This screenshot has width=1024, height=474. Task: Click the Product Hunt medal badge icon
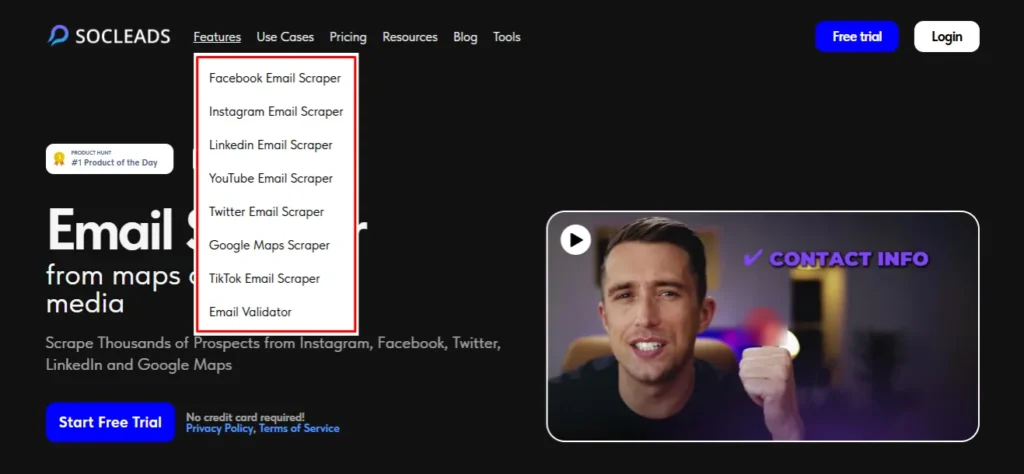(x=59, y=159)
